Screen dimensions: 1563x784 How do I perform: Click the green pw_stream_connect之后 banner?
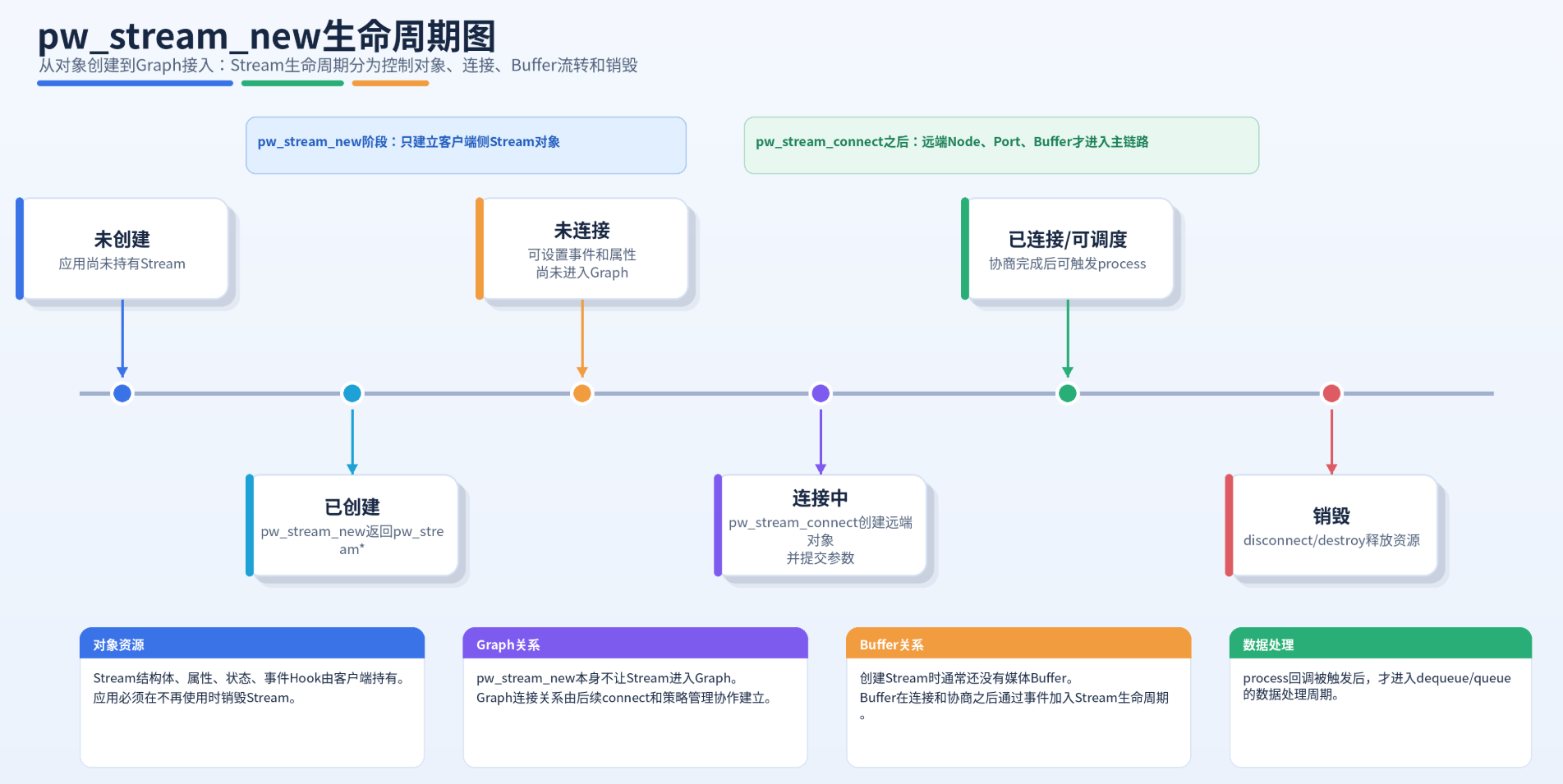pos(1001,145)
